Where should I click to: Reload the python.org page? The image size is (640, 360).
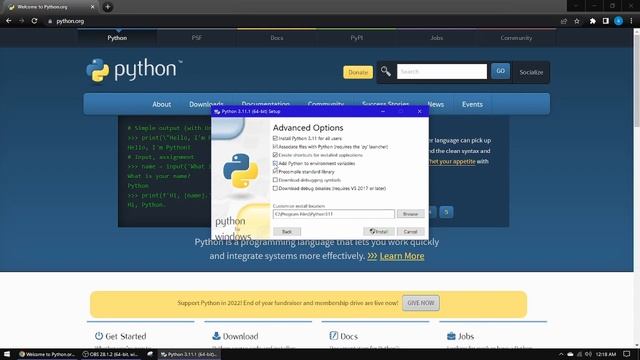34,21
